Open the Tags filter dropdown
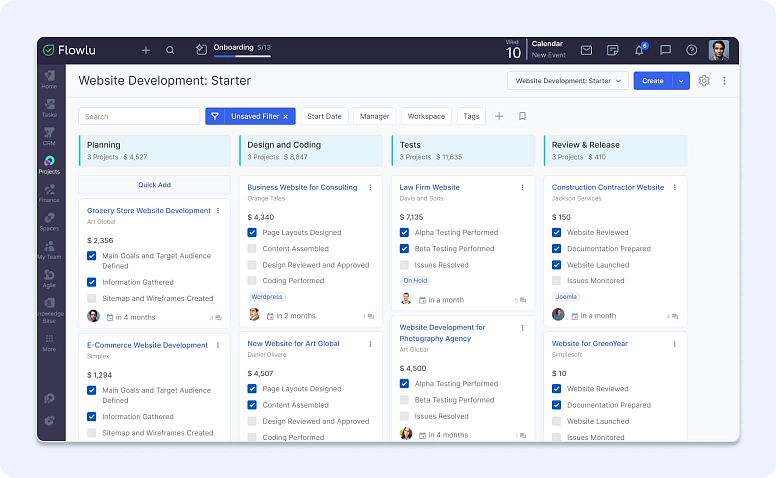This screenshot has height=478, width=776. tap(471, 116)
